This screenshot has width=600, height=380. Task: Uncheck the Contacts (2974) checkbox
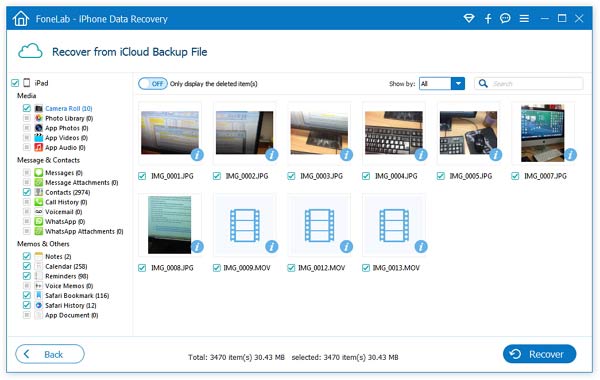26,192
